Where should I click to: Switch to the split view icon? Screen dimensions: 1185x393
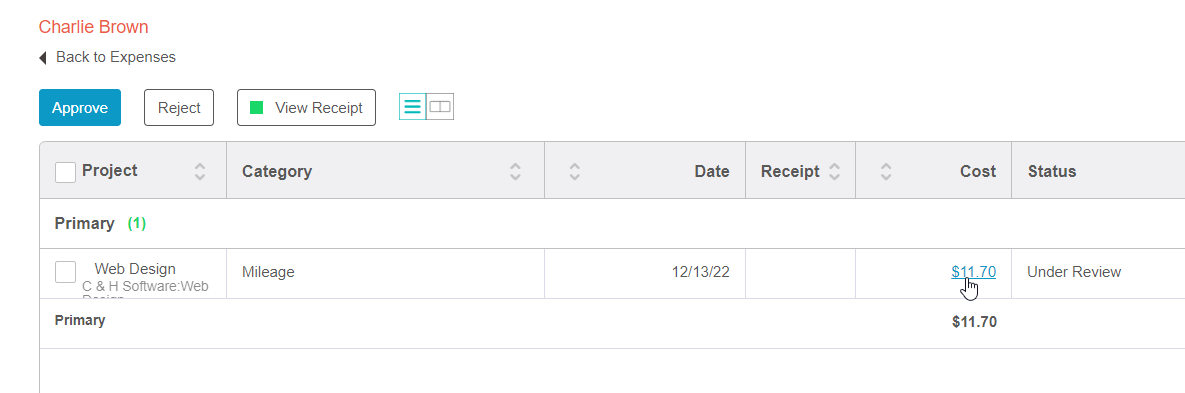coord(440,107)
